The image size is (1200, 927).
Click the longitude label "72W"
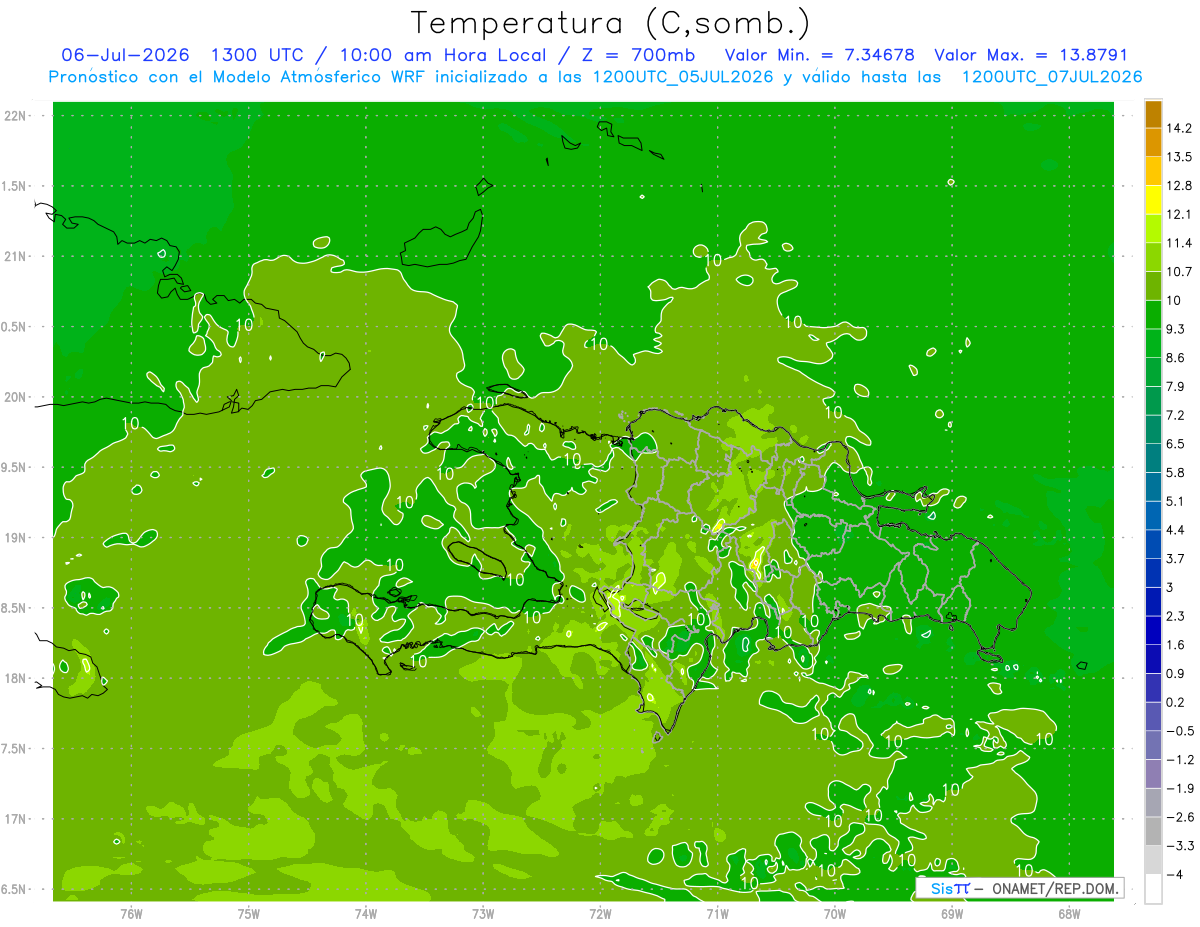click(600, 913)
